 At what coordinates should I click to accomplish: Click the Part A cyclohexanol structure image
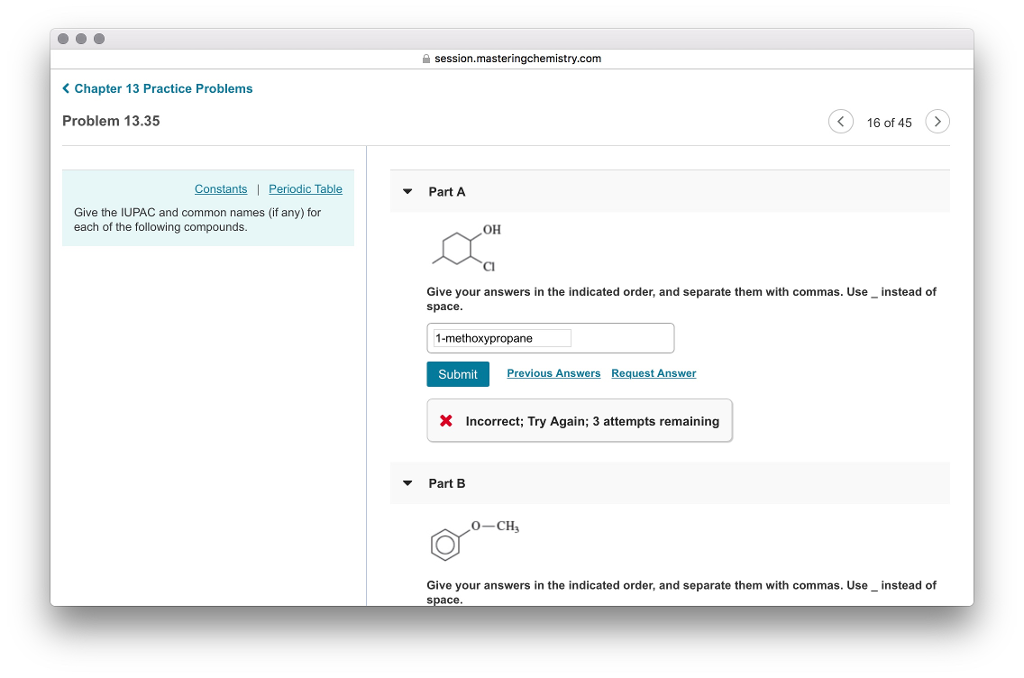467,248
